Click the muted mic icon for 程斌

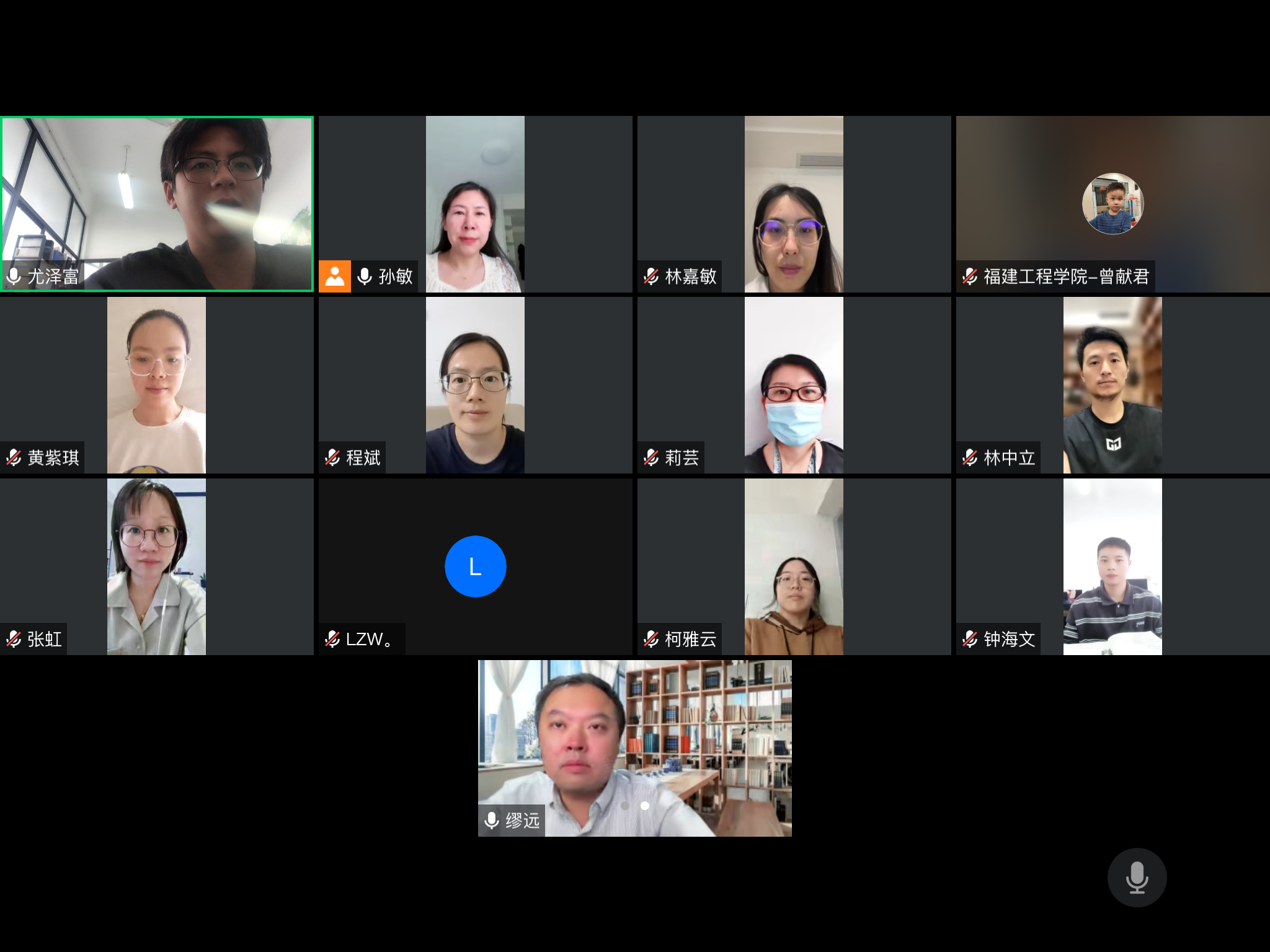click(x=332, y=458)
